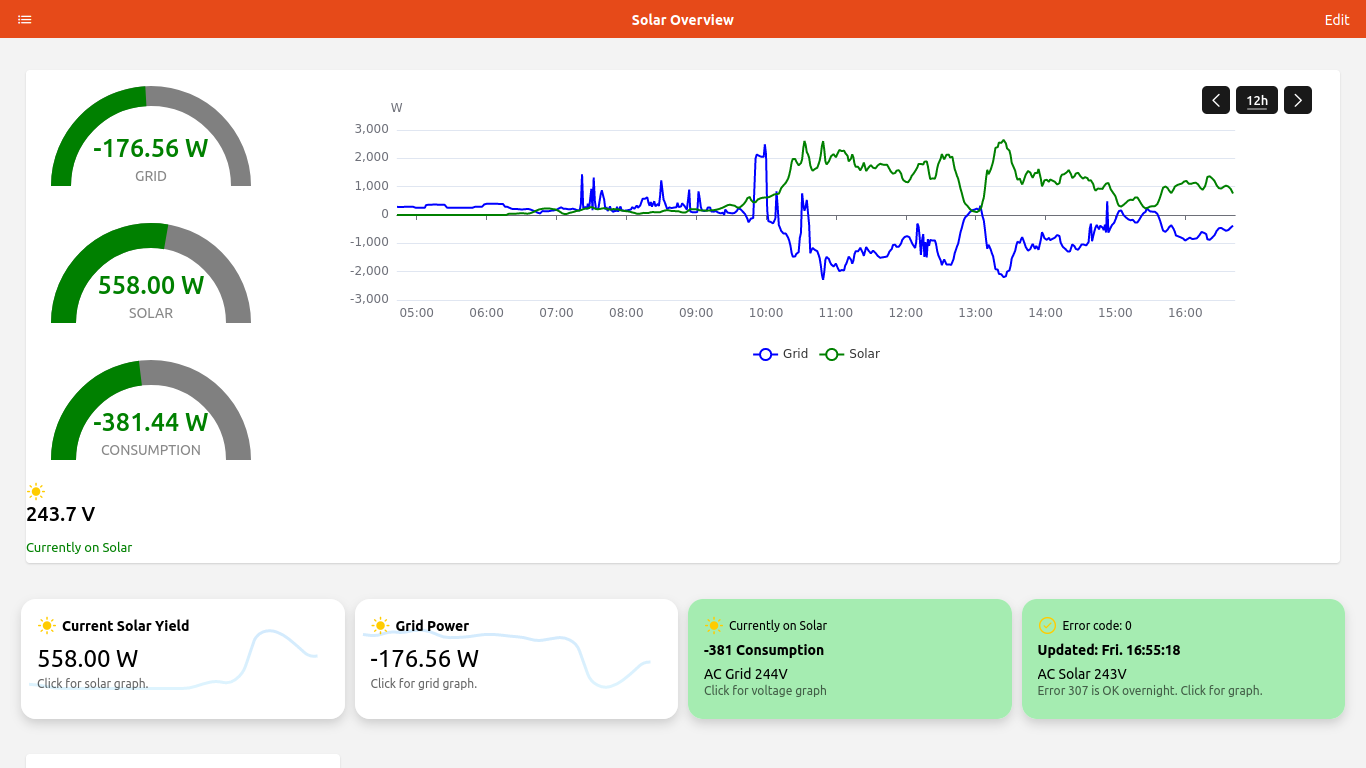
Task: Go to previous chart time period
Action: coord(1215,100)
